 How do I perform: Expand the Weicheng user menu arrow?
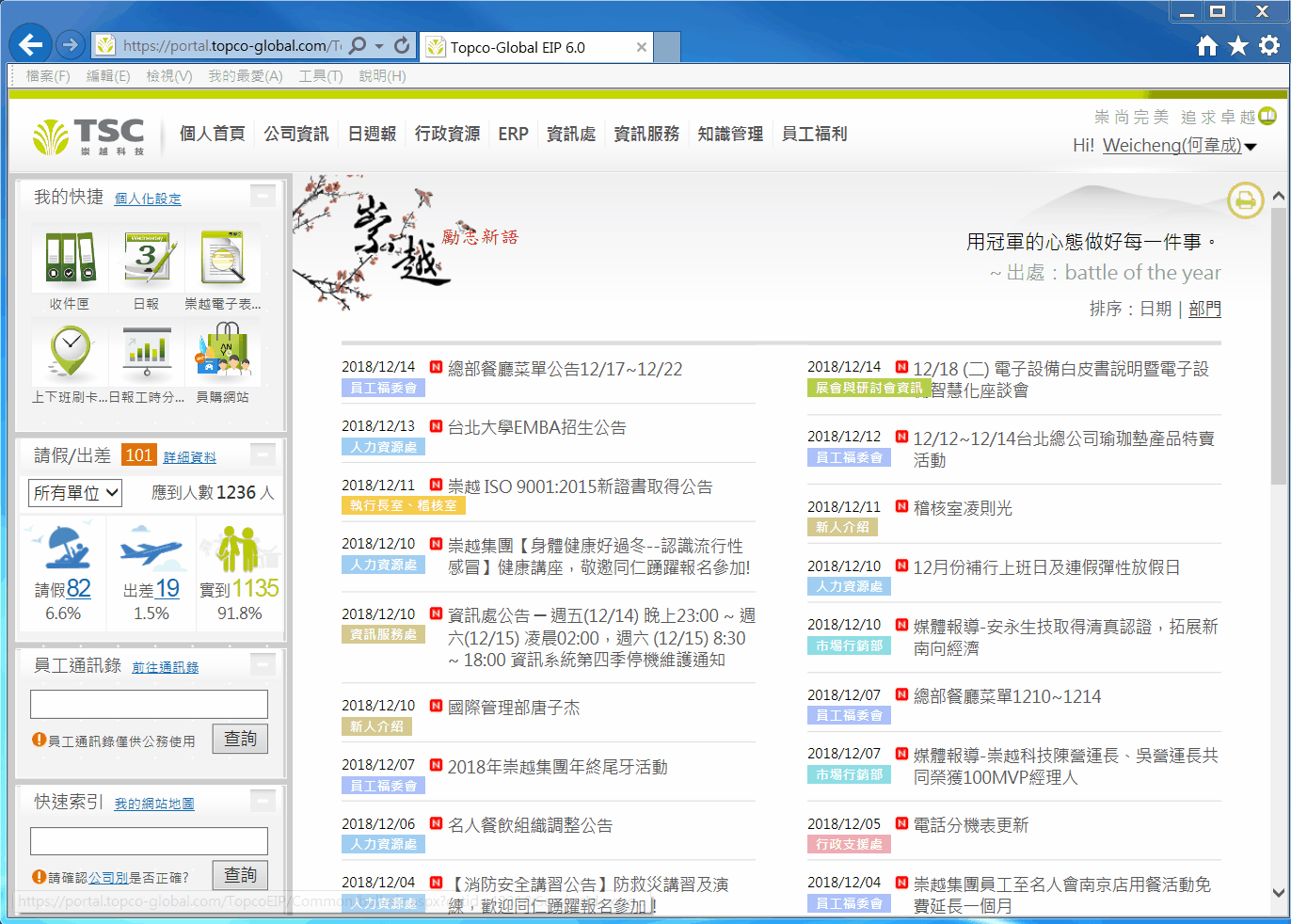coord(1251,147)
